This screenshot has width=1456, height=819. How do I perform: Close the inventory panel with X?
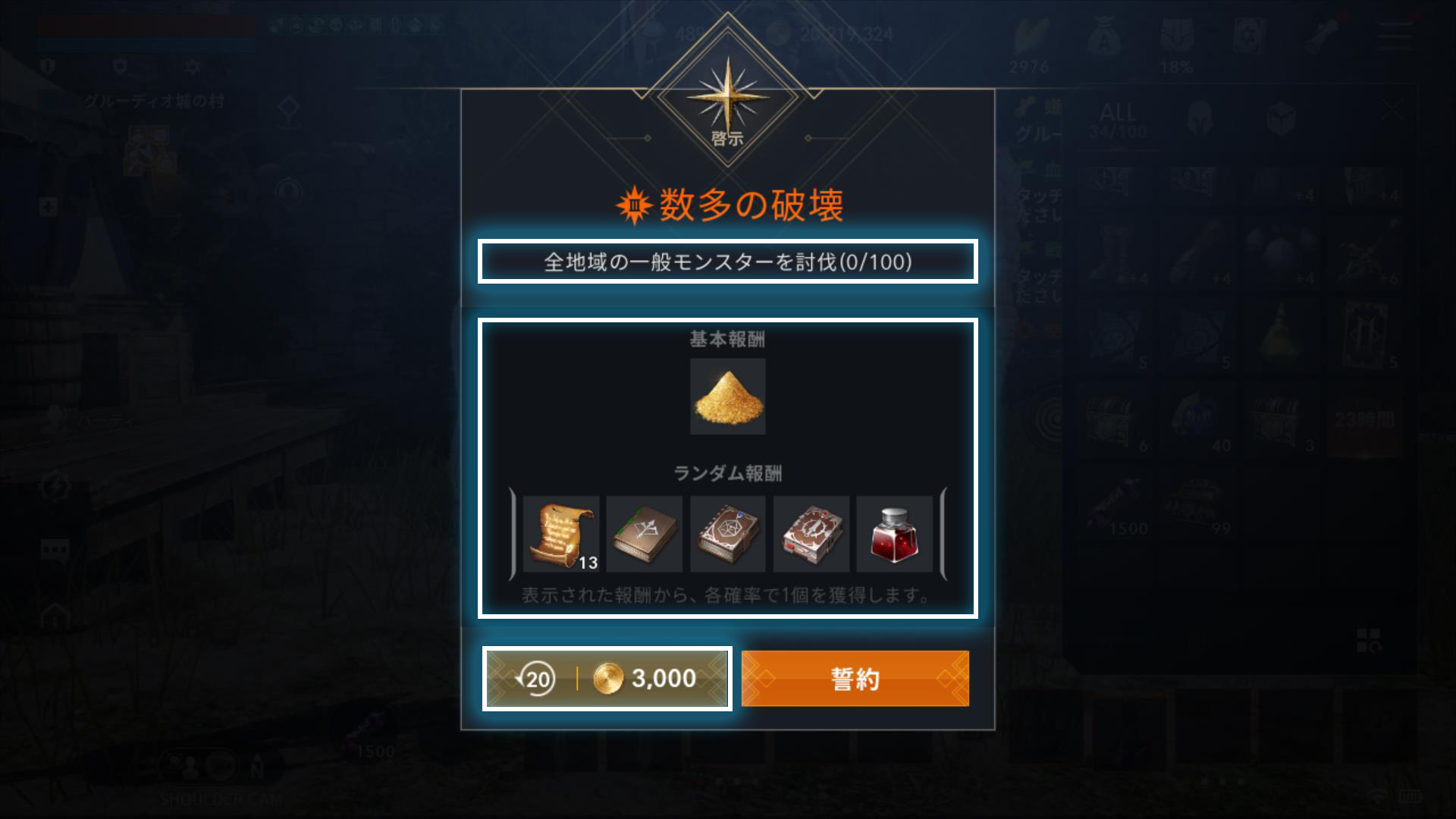(x=1392, y=111)
